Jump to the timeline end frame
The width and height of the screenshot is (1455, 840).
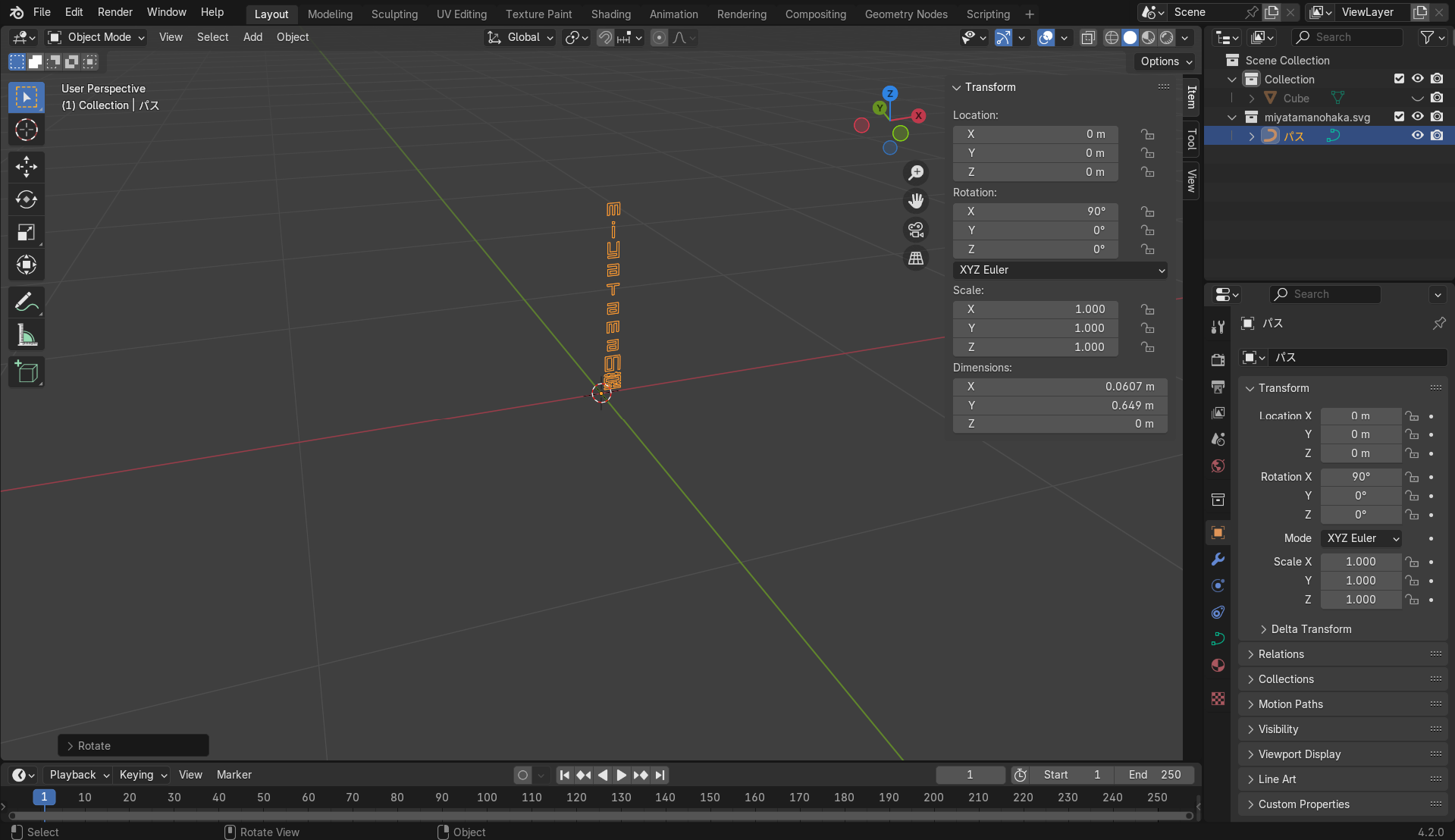click(x=660, y=775)
